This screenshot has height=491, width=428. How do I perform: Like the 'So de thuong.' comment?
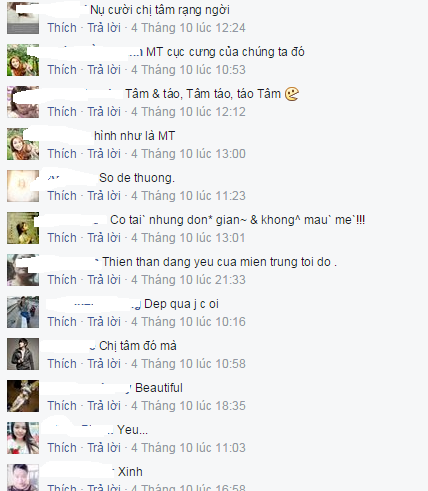pyautogui.click(x=62, y=196)
